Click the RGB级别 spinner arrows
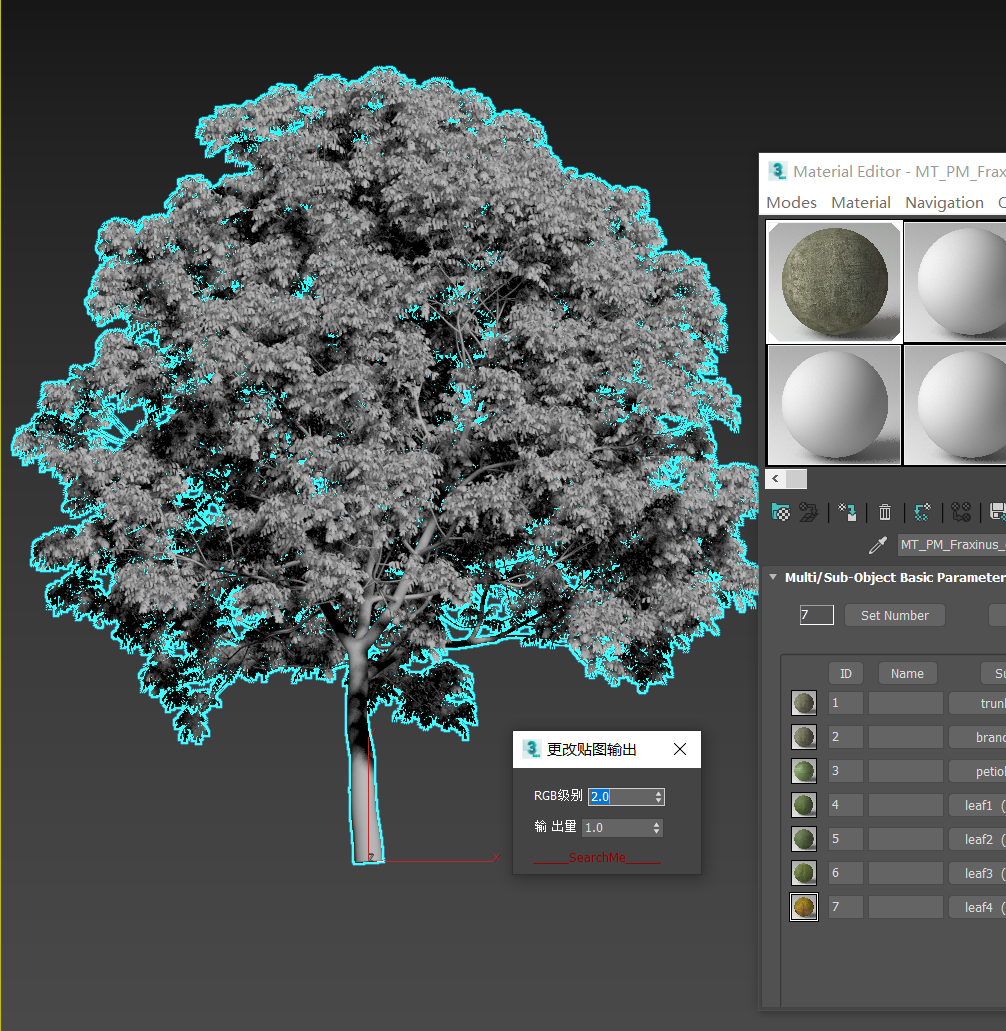The image size is (1006, 1031). tap(658, 797)
